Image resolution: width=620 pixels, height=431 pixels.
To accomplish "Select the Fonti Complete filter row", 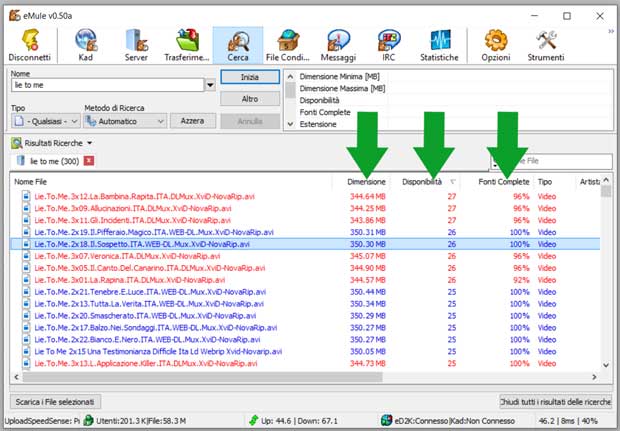I will (x=455, y=112).
